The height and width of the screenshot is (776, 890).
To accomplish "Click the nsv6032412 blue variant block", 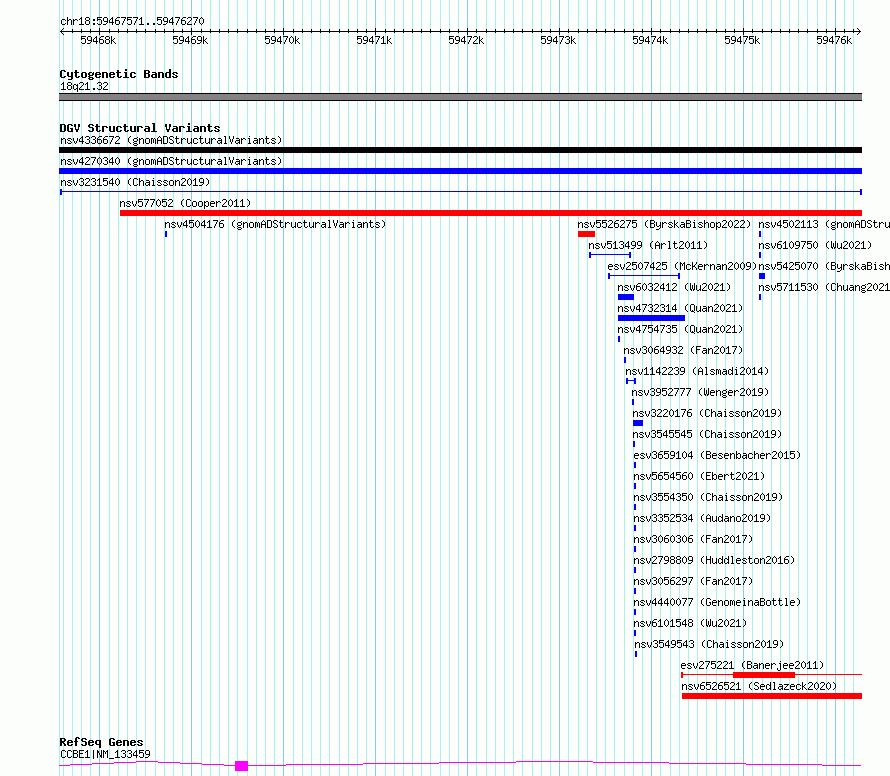I will (625, 297).
